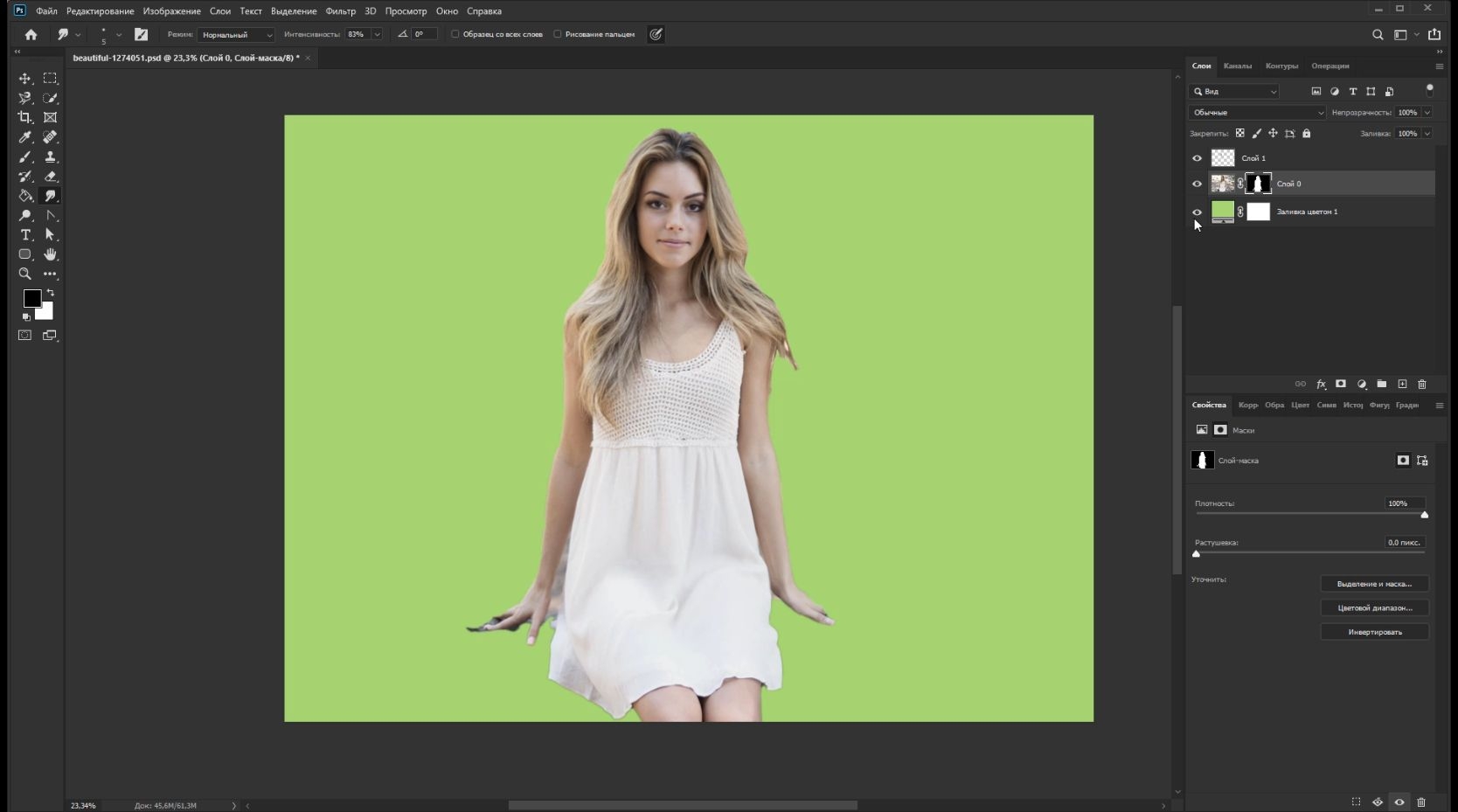Image resolution: width=1458 pixels, height=812 pixels.
Task: Open the layer filter Вид dropdown
Action: click(x=1234, y=92)
